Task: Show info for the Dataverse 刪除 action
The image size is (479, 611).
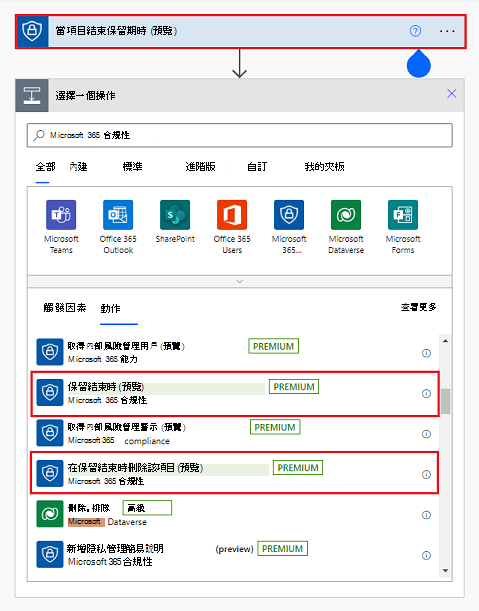Action: click(x=426, y=515)
